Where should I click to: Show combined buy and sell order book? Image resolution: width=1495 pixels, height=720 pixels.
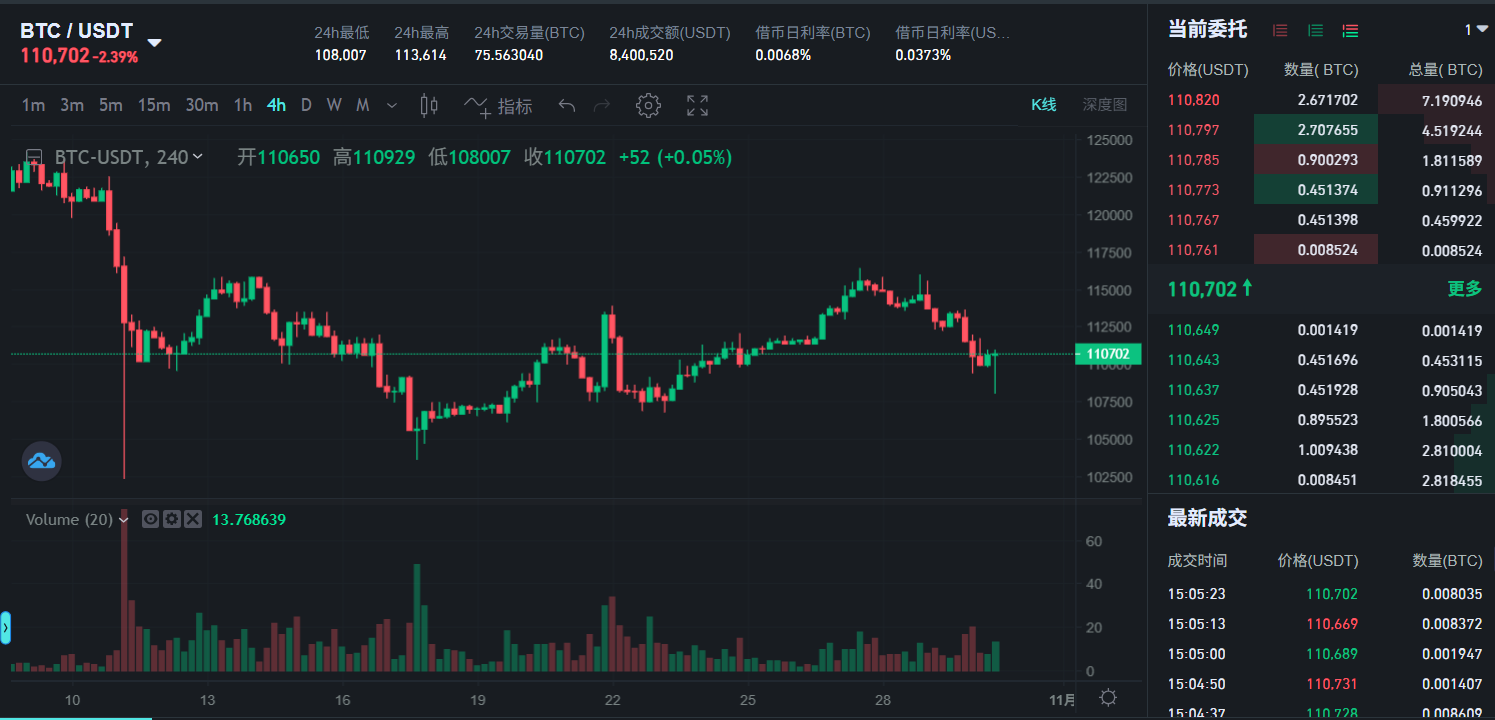(x=1350, y=30)
